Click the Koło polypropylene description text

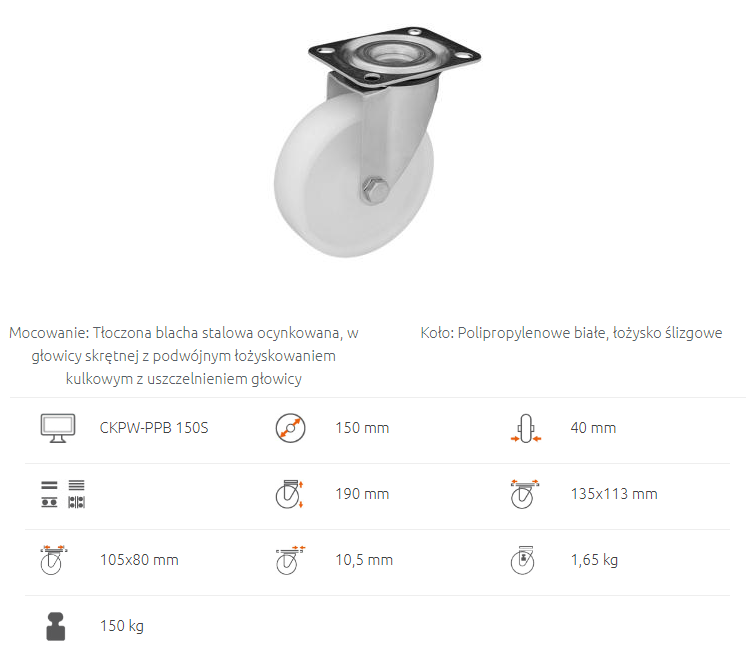pos(571,333)
